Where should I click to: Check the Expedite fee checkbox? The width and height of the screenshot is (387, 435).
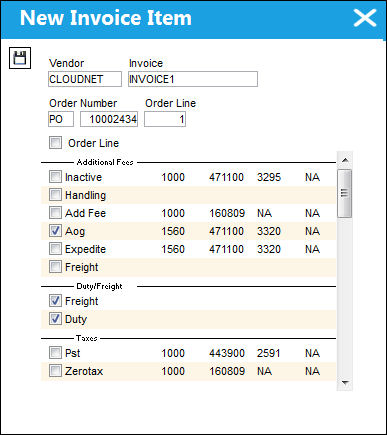[55, 249]
